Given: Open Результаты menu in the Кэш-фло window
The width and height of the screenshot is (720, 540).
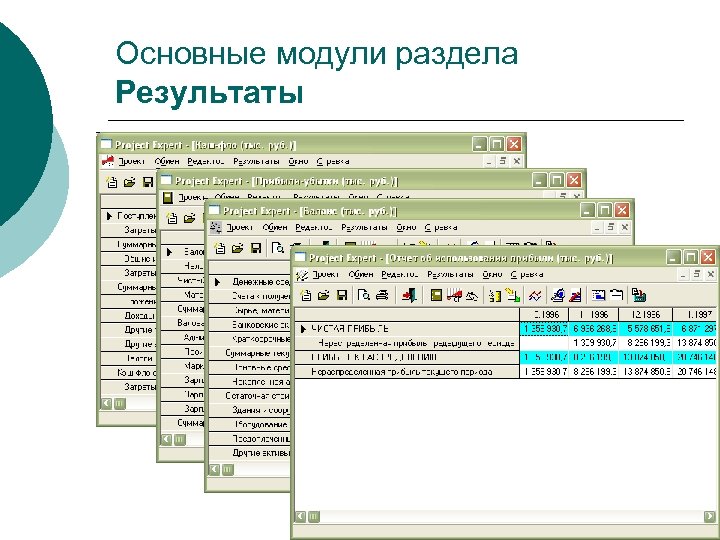Looking at the screenshot, I should pyautogui.click(x=256, y=162).
